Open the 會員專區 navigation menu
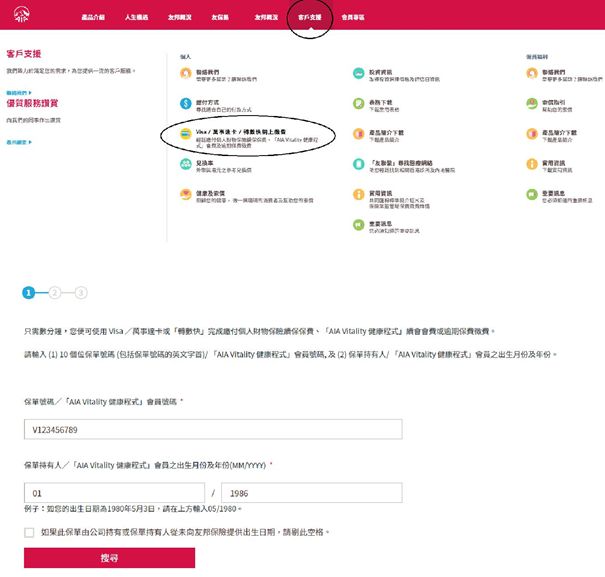605x577 pixels. (353, 17)
